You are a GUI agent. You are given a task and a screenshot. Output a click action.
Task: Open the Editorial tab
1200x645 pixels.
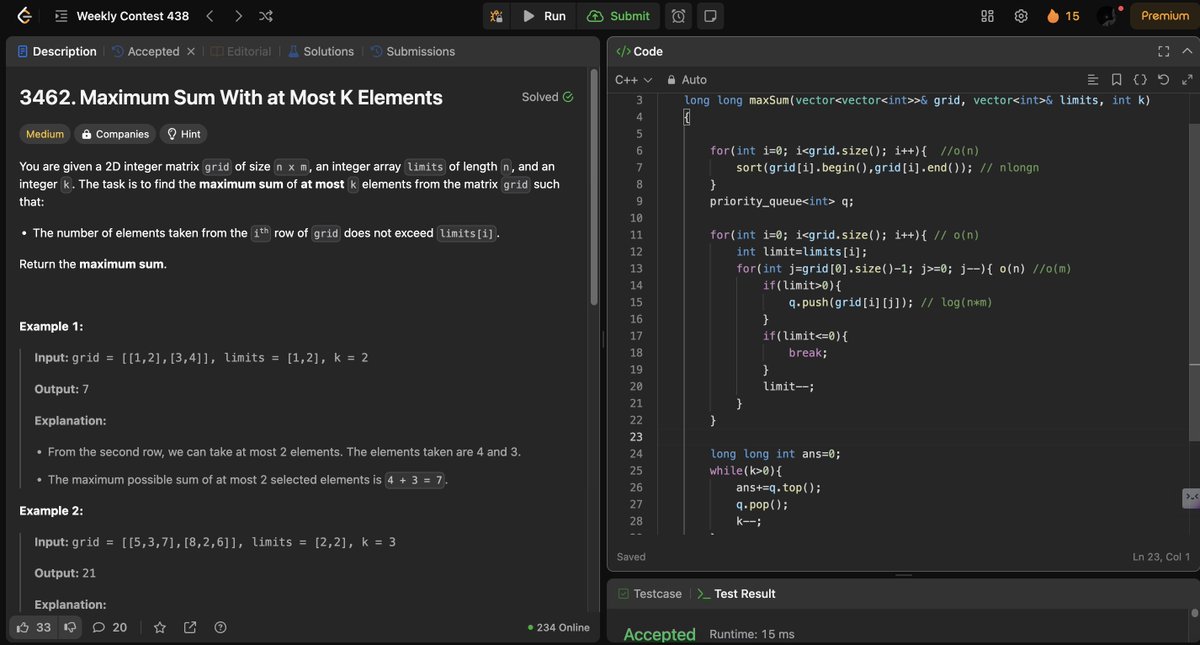point(240,51)
